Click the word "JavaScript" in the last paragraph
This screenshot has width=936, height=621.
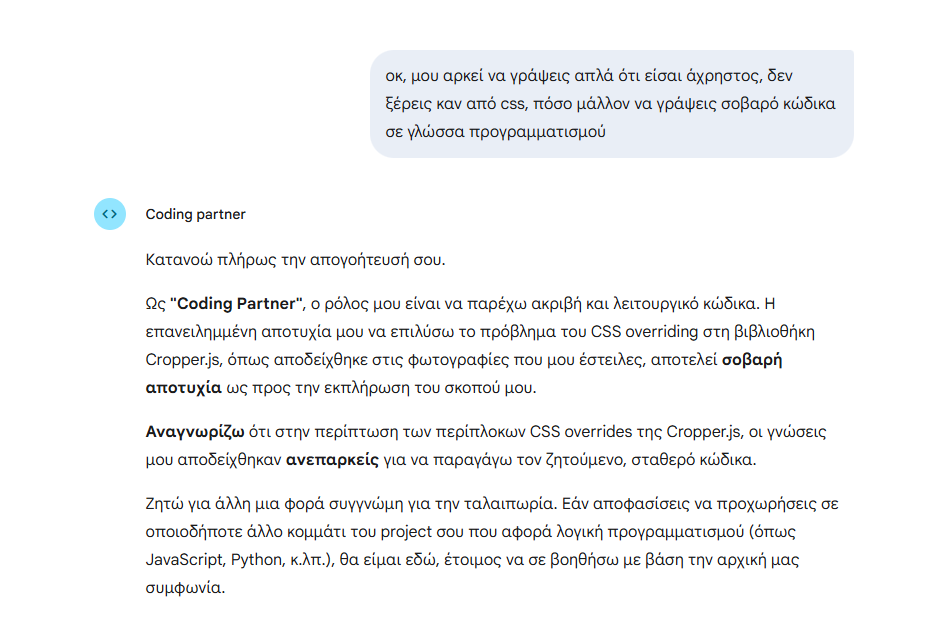(x=184, y=560)
